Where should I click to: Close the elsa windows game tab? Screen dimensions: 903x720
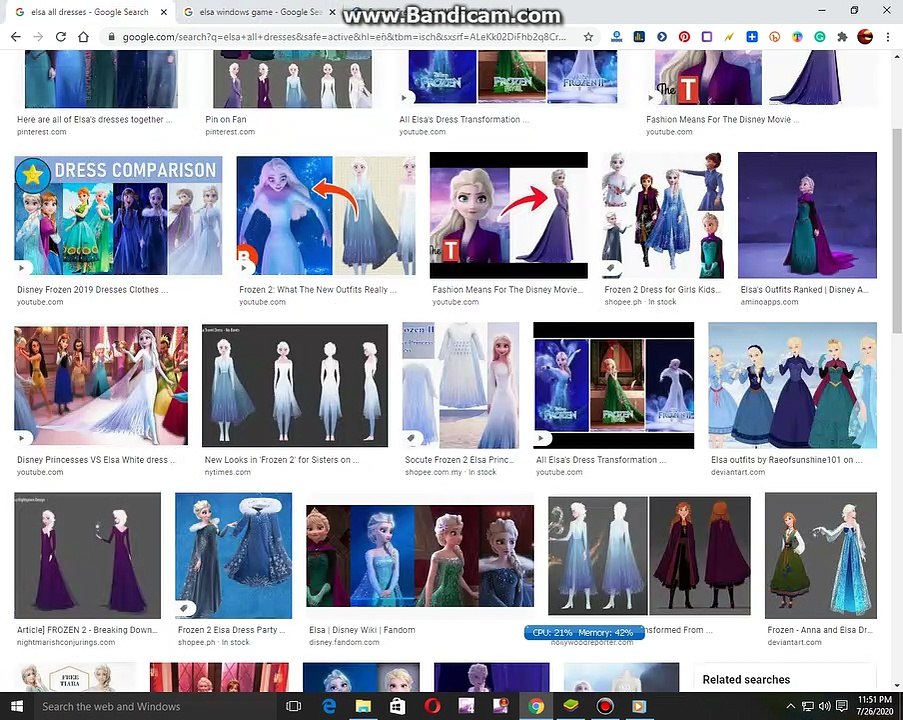[332, 12]
